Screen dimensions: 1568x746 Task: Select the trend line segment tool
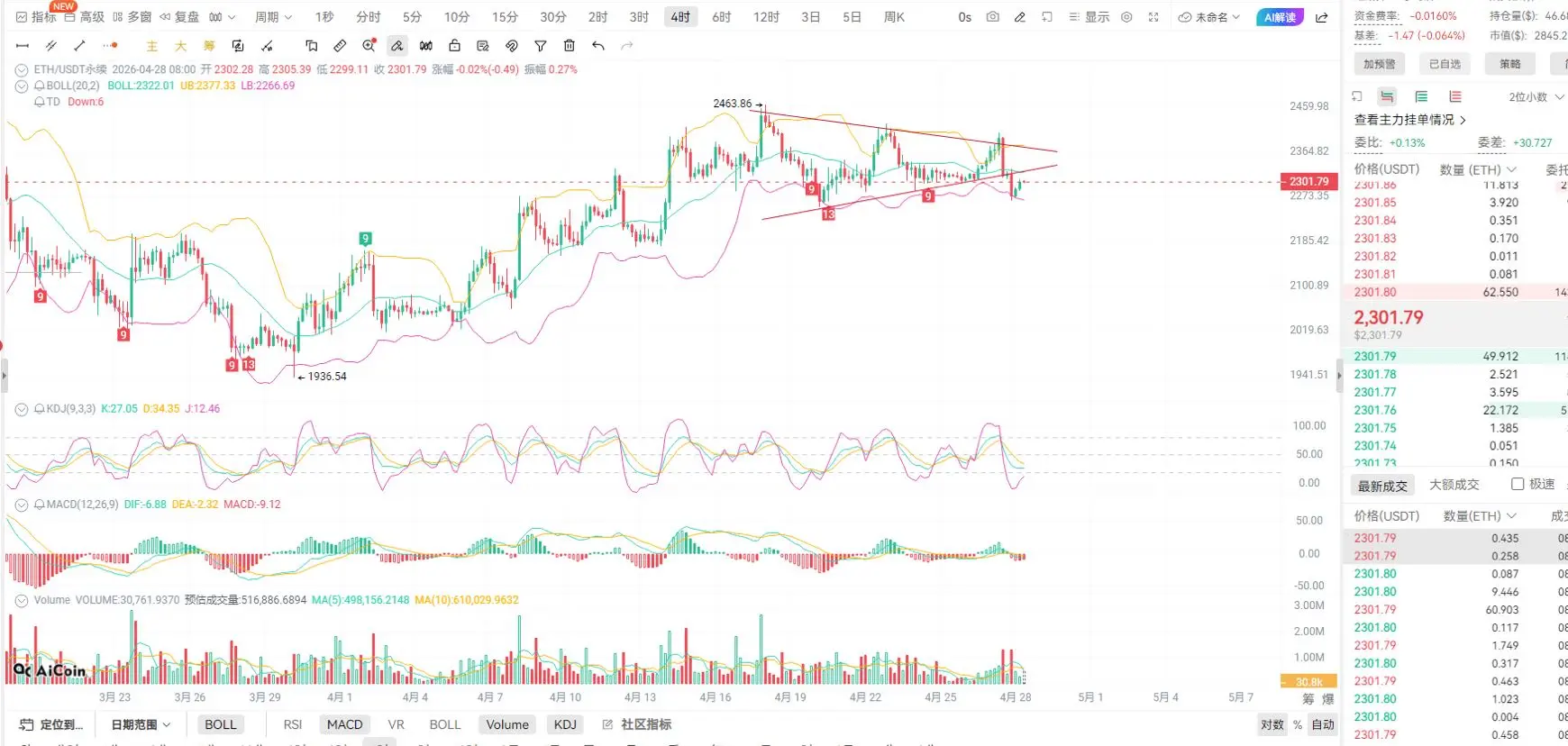tap(79, 46)
